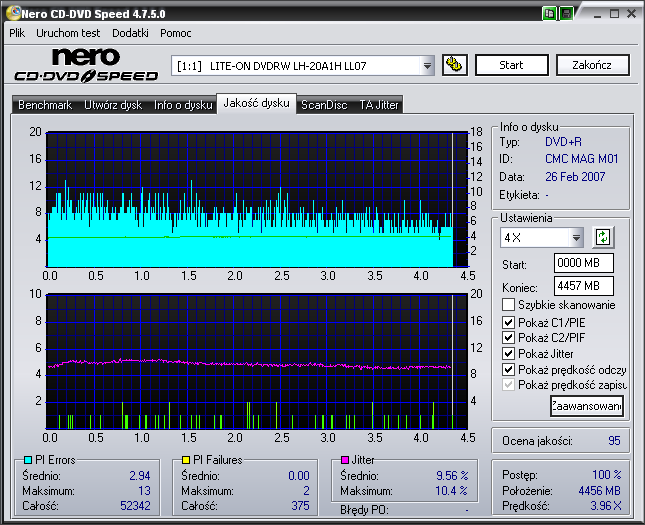Expand the LITE-ON drive selection dropdown

click(x=428, y=66)
